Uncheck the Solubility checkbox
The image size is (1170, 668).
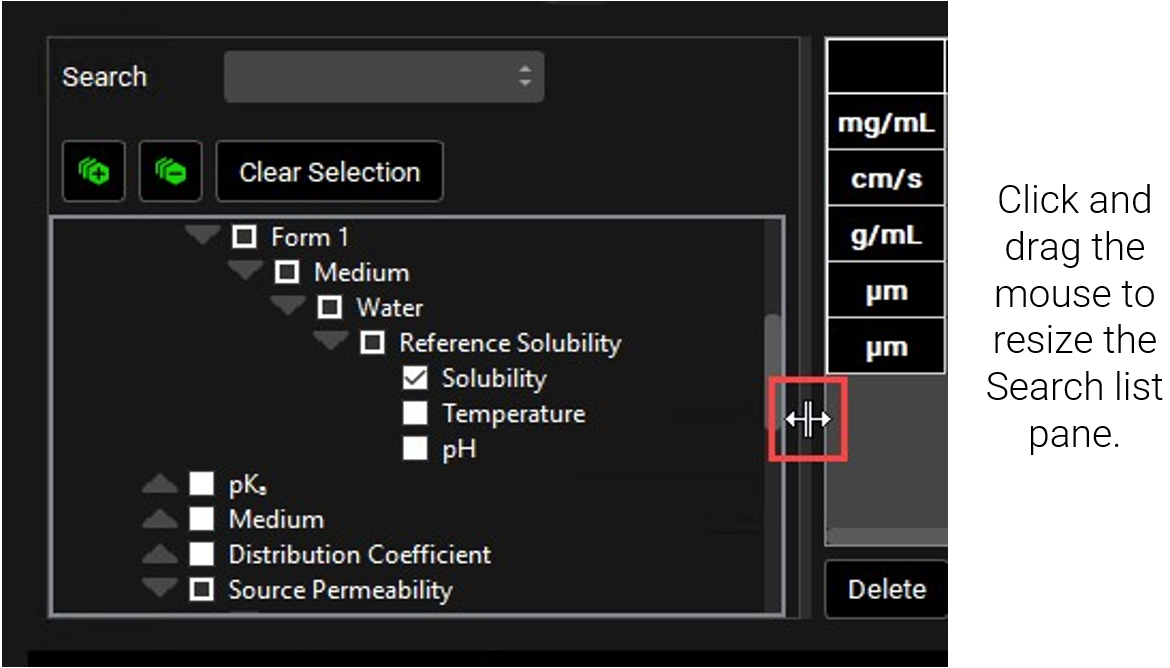coord(415,379)
